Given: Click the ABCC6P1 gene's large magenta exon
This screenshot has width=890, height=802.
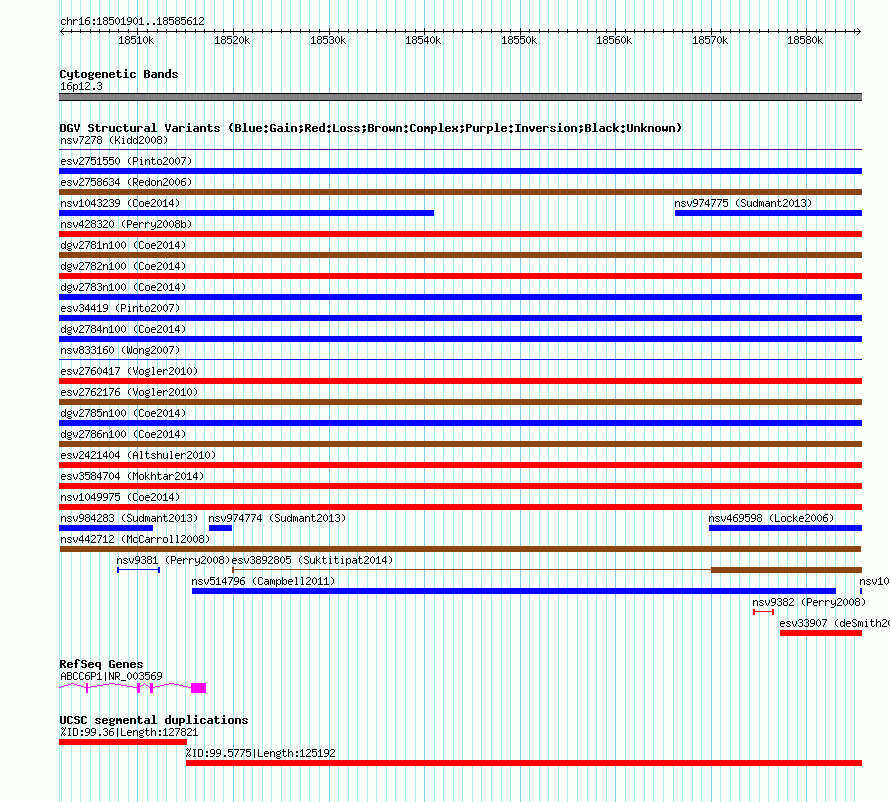Looking at the screenshot, I should 199,688.
